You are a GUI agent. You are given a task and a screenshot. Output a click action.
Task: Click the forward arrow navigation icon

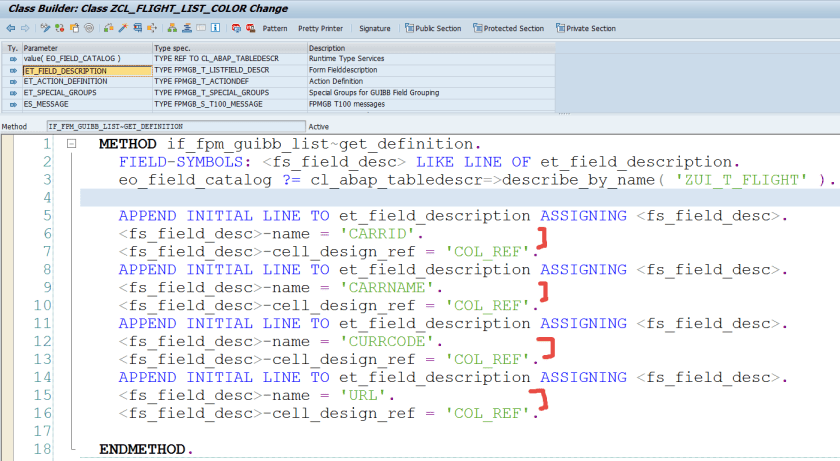click(x=27, y=29)
